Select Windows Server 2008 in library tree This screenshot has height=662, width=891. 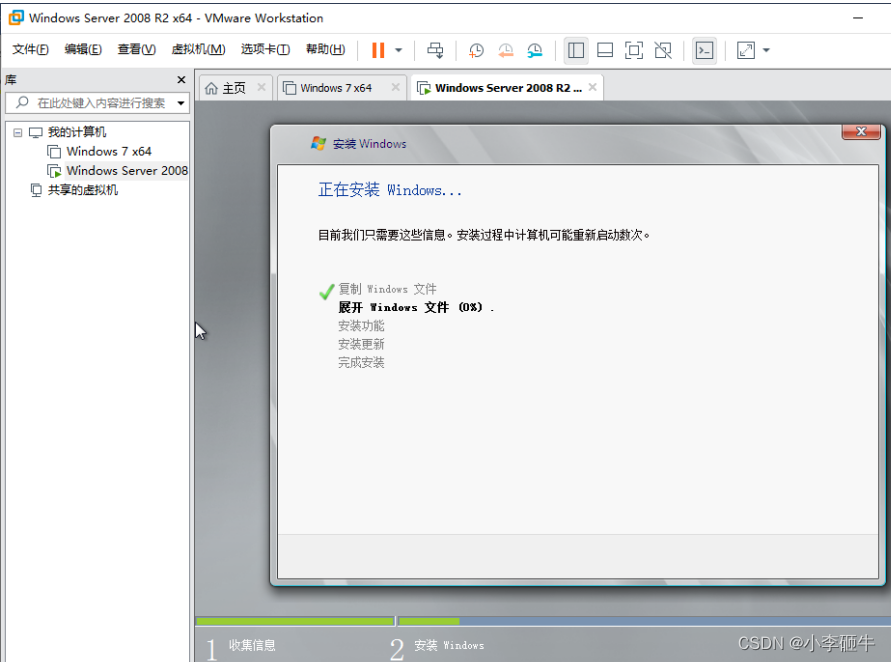[127, 170]
